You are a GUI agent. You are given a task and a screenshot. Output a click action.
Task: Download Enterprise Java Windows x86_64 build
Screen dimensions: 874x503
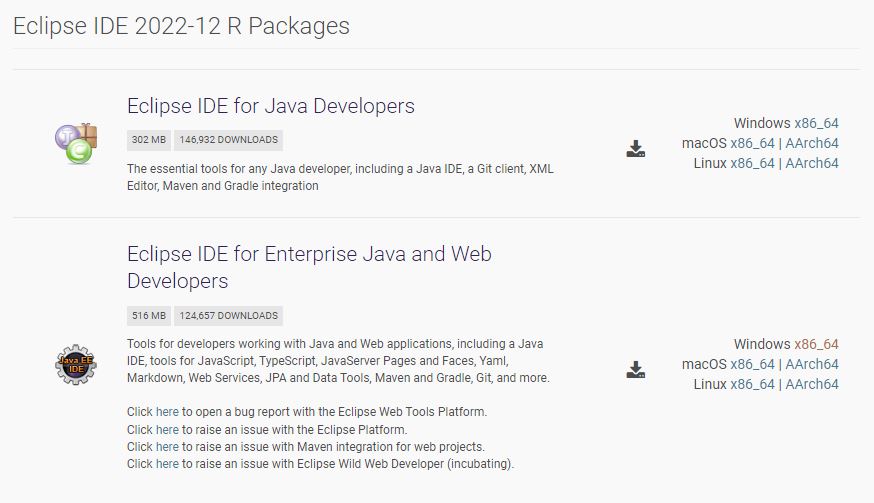click(816, 344)
